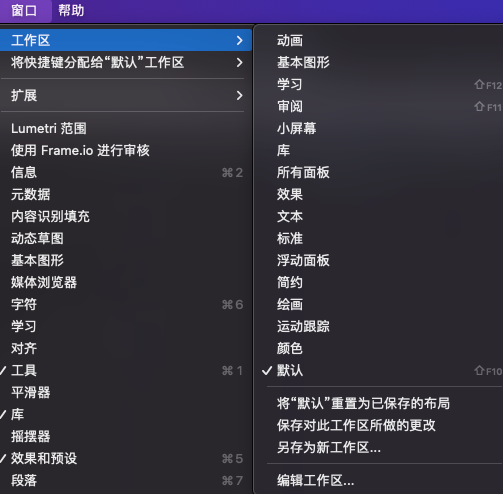Switch to the 简约 workspace

[x=379, y=282]
